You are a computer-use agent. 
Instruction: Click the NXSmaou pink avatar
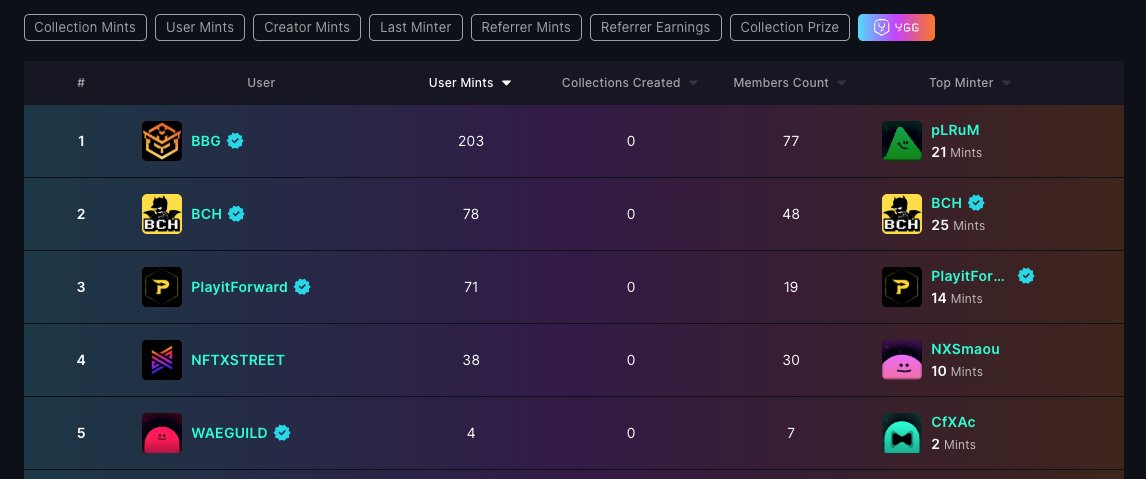coord(902,361)
